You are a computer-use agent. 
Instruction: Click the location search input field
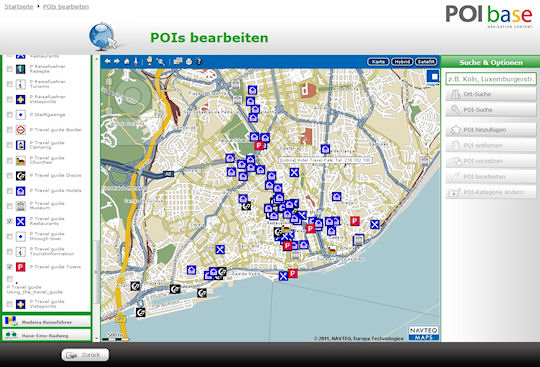[491, 79]
